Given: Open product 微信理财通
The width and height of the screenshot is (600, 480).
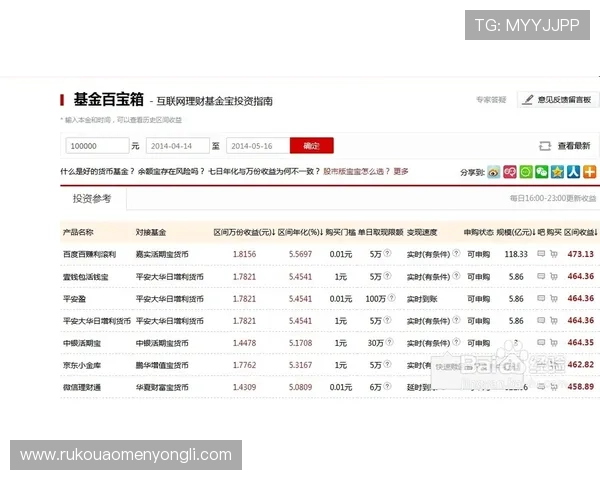Looking at the screenshot, I should click(82, 388).
